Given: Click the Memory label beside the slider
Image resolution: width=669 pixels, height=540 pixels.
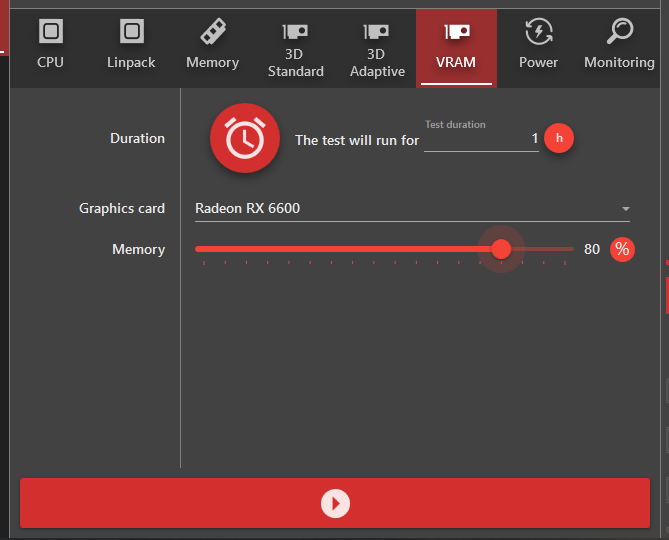Looking at the screenshot, I should pyautogui.click(x=139, y=250).
